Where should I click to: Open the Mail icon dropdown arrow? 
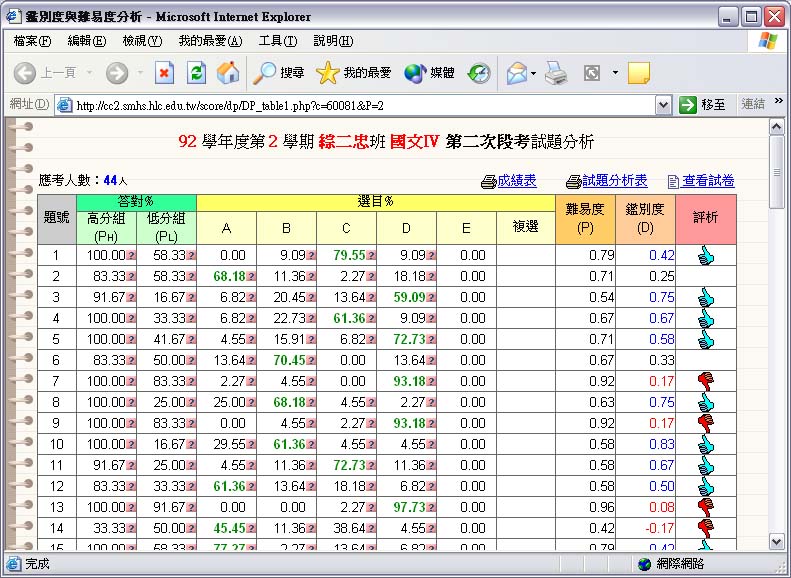(x=534, y=73)
